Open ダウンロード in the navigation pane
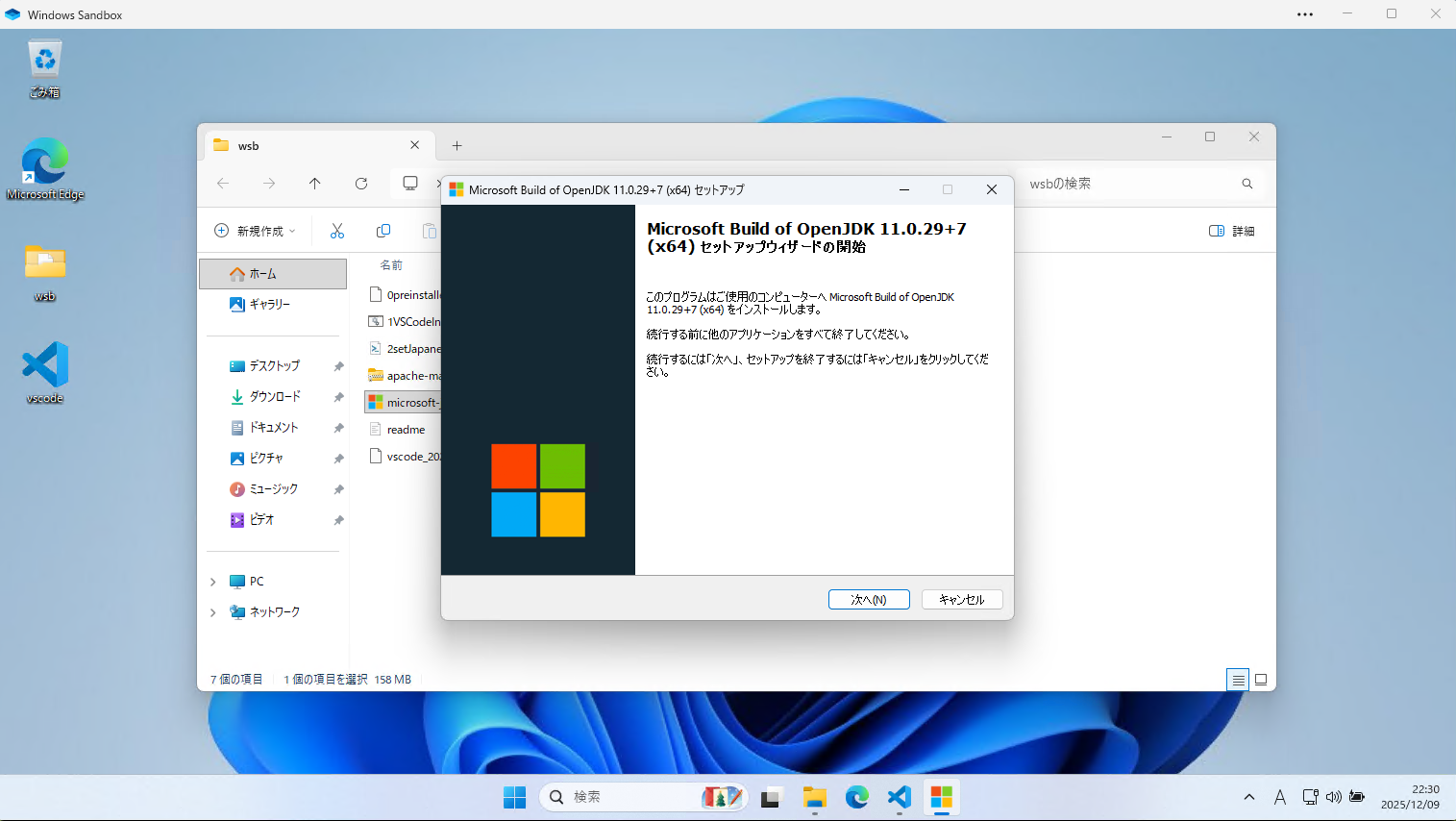The image size is (1456, 821). click(273, 397)
